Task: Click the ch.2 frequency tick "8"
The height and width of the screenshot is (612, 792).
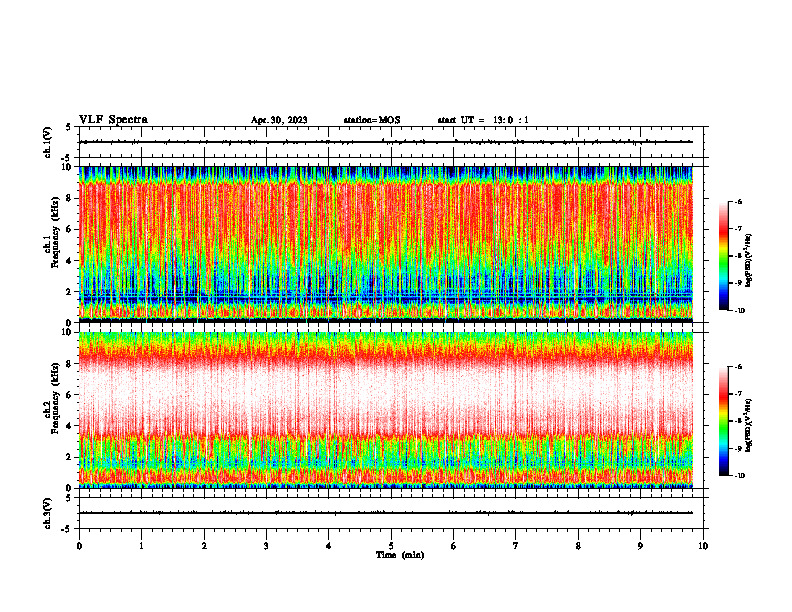Action: pos(70,364)
